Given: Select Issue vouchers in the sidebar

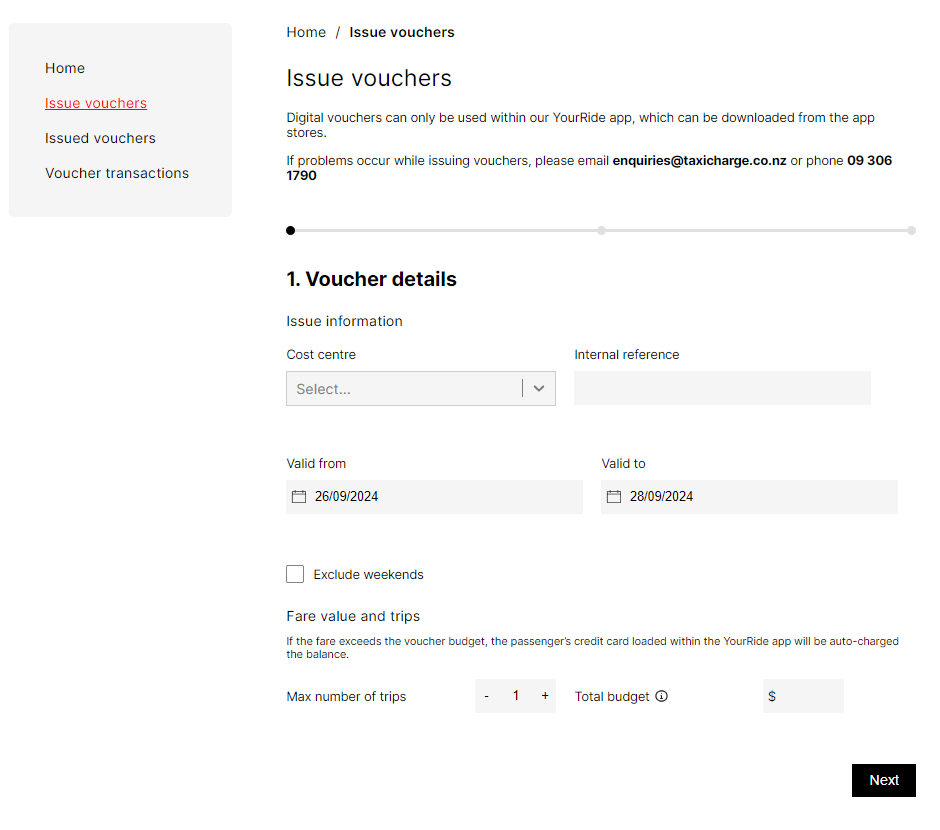Looking at the screenshot, I should click(96, 103).
